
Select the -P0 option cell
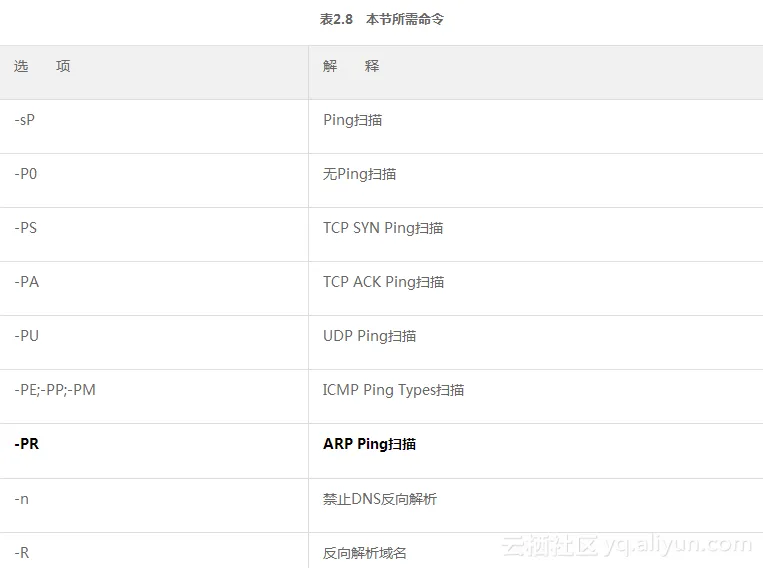pos(26,174)
